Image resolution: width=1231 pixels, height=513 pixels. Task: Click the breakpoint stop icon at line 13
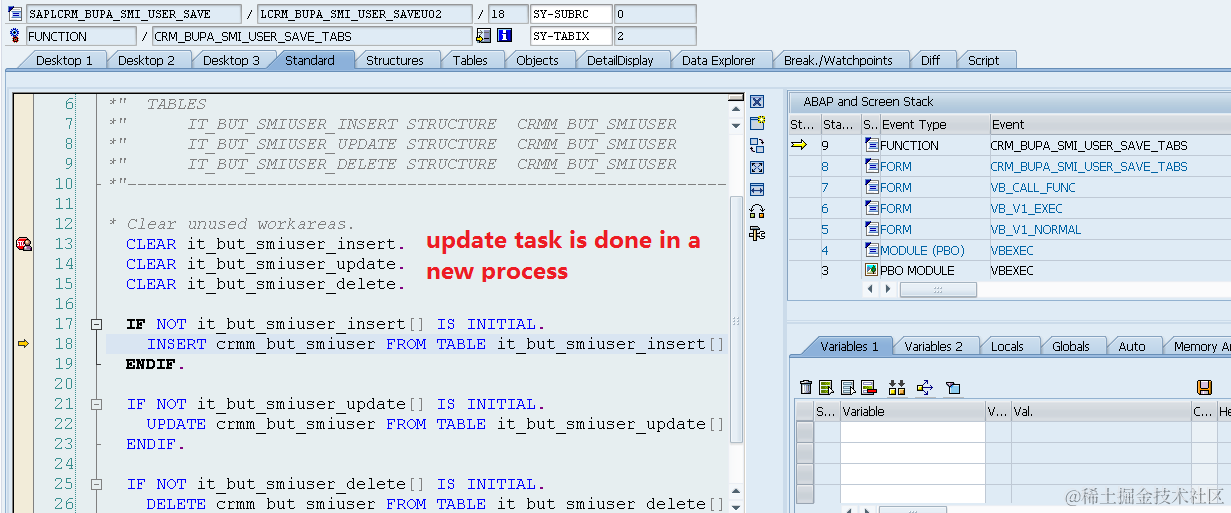22,244
